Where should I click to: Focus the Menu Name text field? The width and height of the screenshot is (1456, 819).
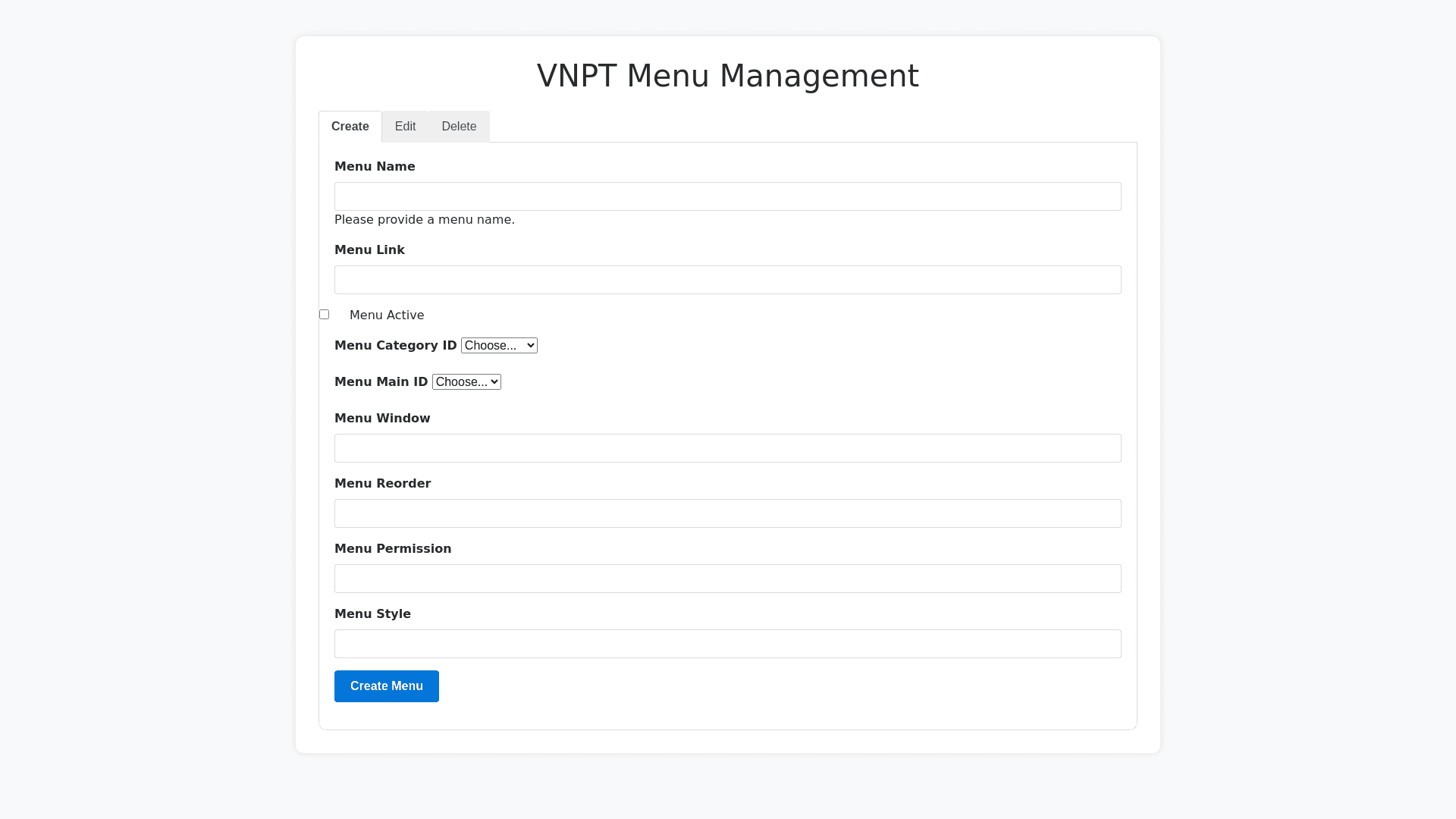tap(727, 196)
